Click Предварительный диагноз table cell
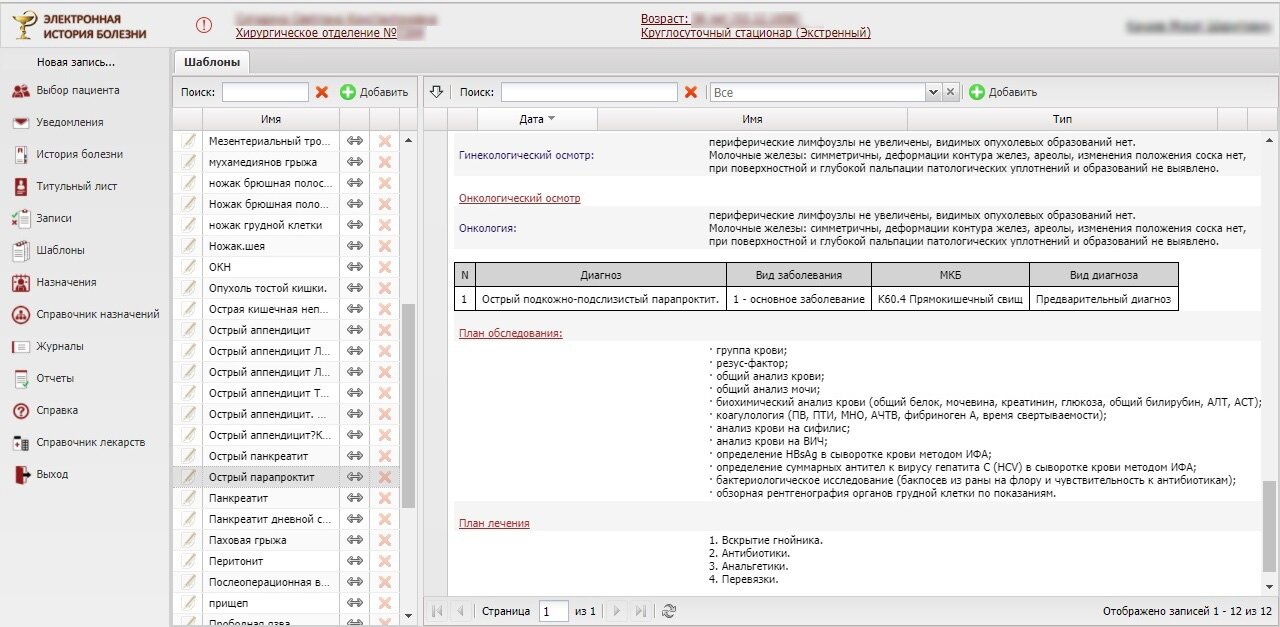 1103,298
